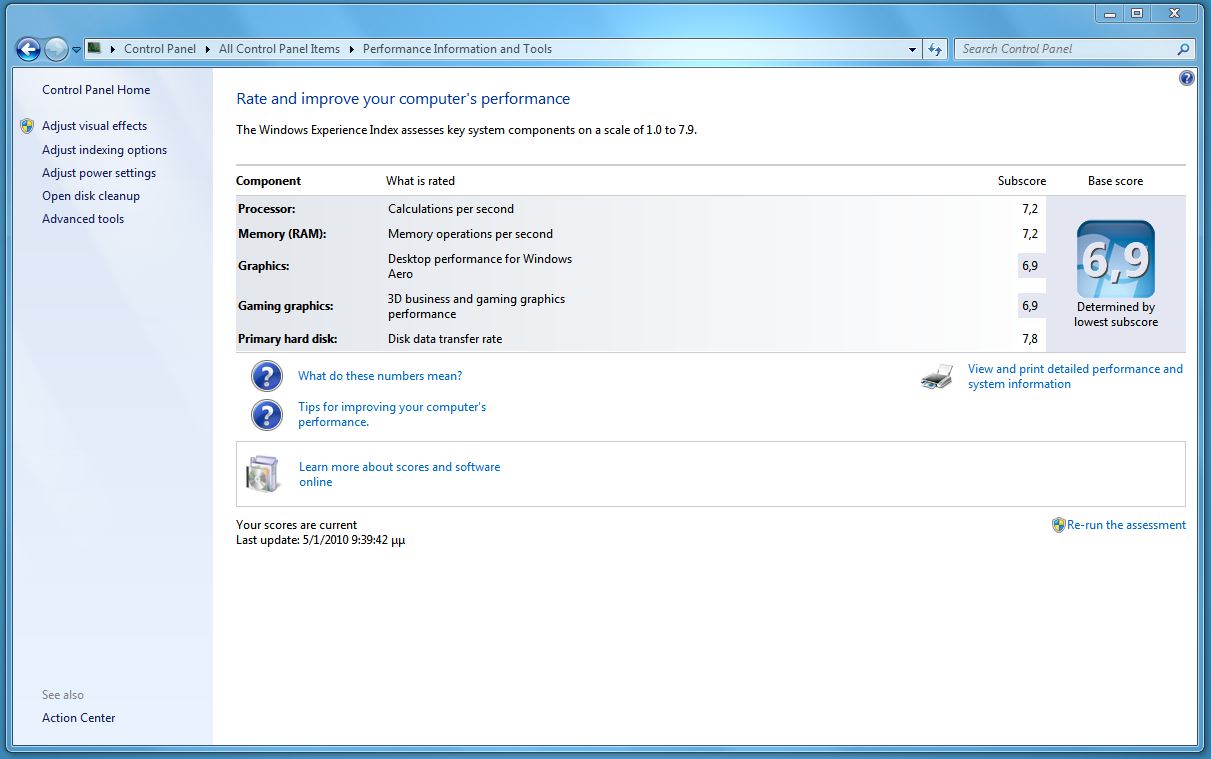Image resolution: width=1211 pixels, height=759 pixels.
Task: Click the software box icon beside Learn more
Action: pyautogui.click(x=263, y=474)
